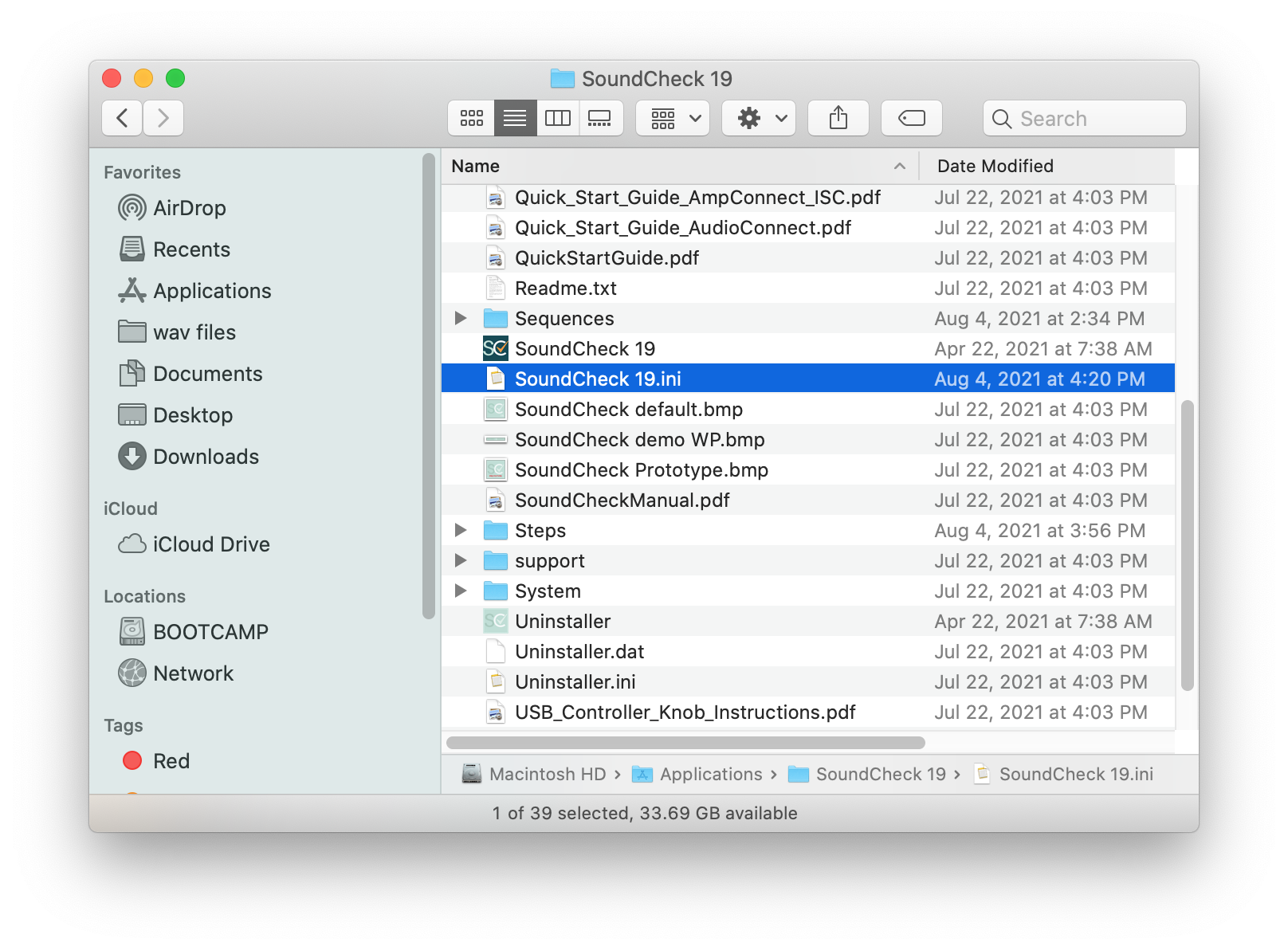
Task: Click the SoundCheck 19 title folder icon
Action: pyautogui.click(x=563, y=78)
